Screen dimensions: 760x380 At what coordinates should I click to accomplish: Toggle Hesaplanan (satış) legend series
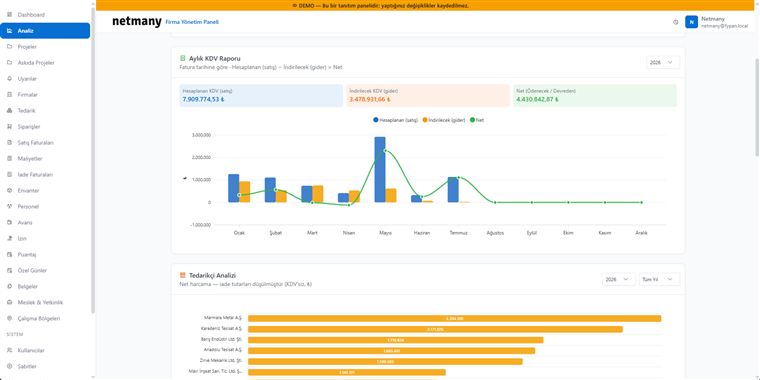click(396, 120)
